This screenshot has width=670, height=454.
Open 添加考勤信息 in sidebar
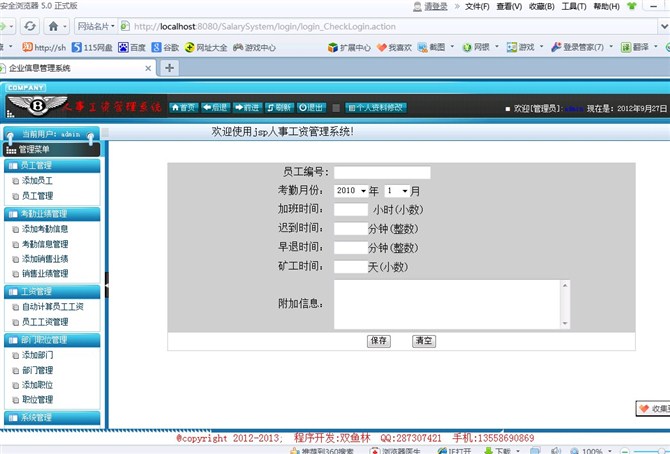(x=45, y=229)
